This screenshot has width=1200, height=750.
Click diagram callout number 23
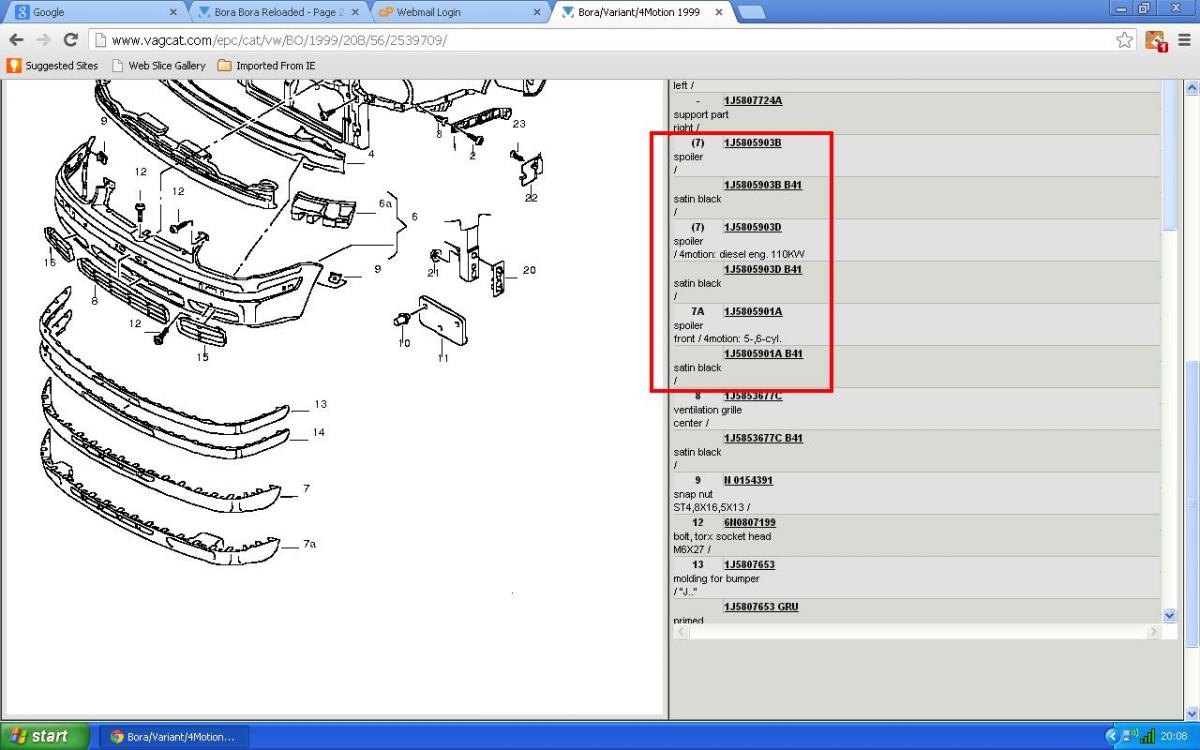click(x=519, y=124)
